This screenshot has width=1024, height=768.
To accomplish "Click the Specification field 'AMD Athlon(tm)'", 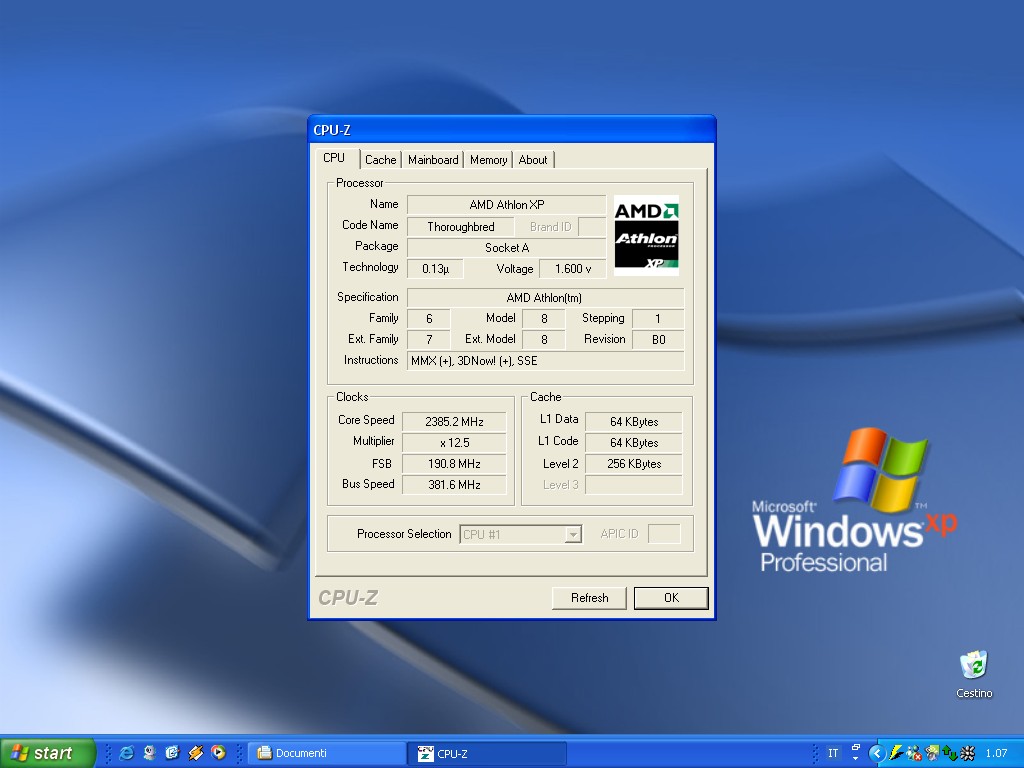I will [x=545, y=298].
